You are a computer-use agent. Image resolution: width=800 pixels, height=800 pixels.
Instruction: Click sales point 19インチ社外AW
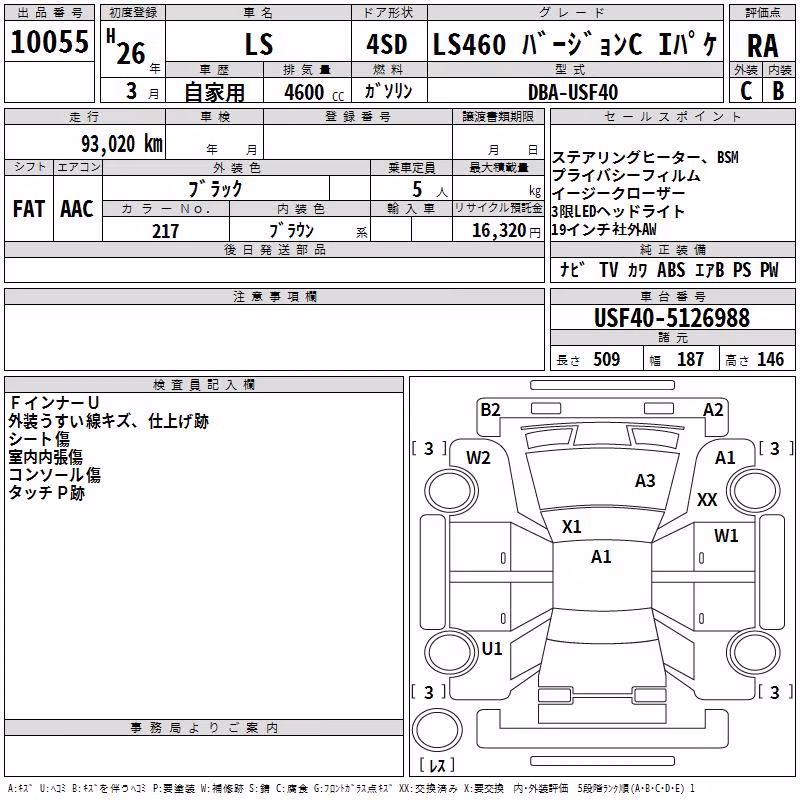point(604,230)
